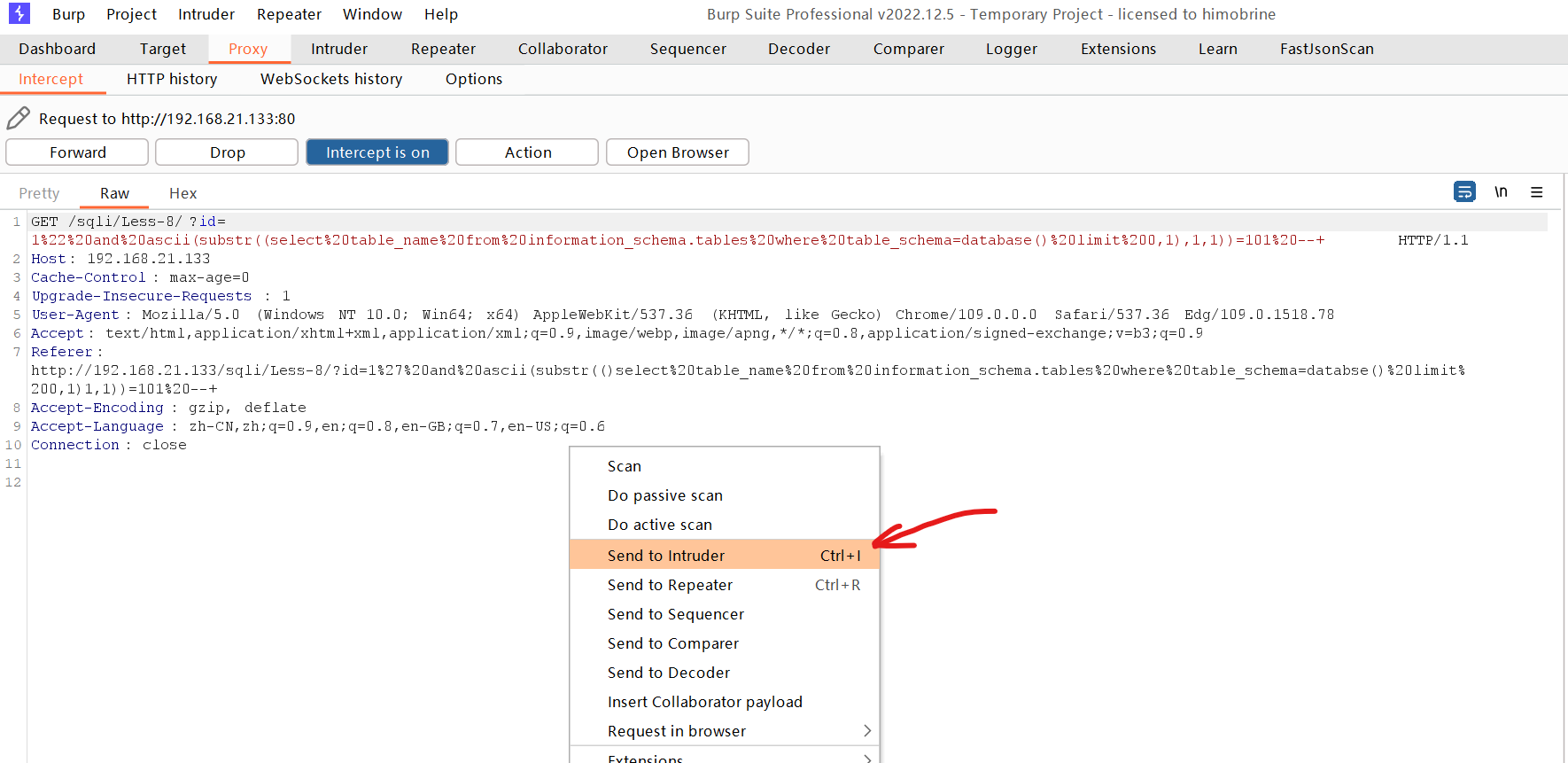Click the Accept-Encoding header line
The height and width of the screenshot is (763, 1568).
coord(168,408)
